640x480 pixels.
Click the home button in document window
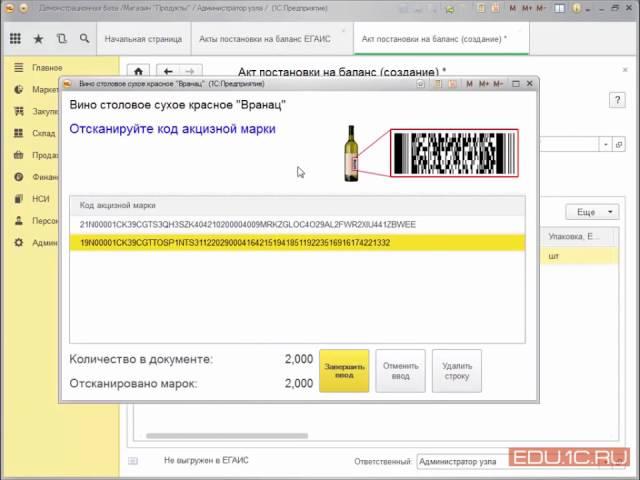[138, 71]
